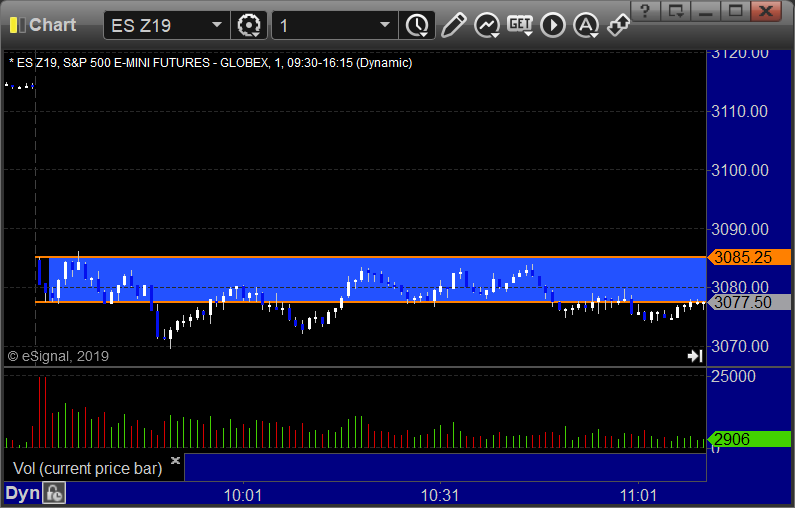This screenshot has height=508, width=795.
Task: Start bar replay with the play icon
Action: click(553, 25)
